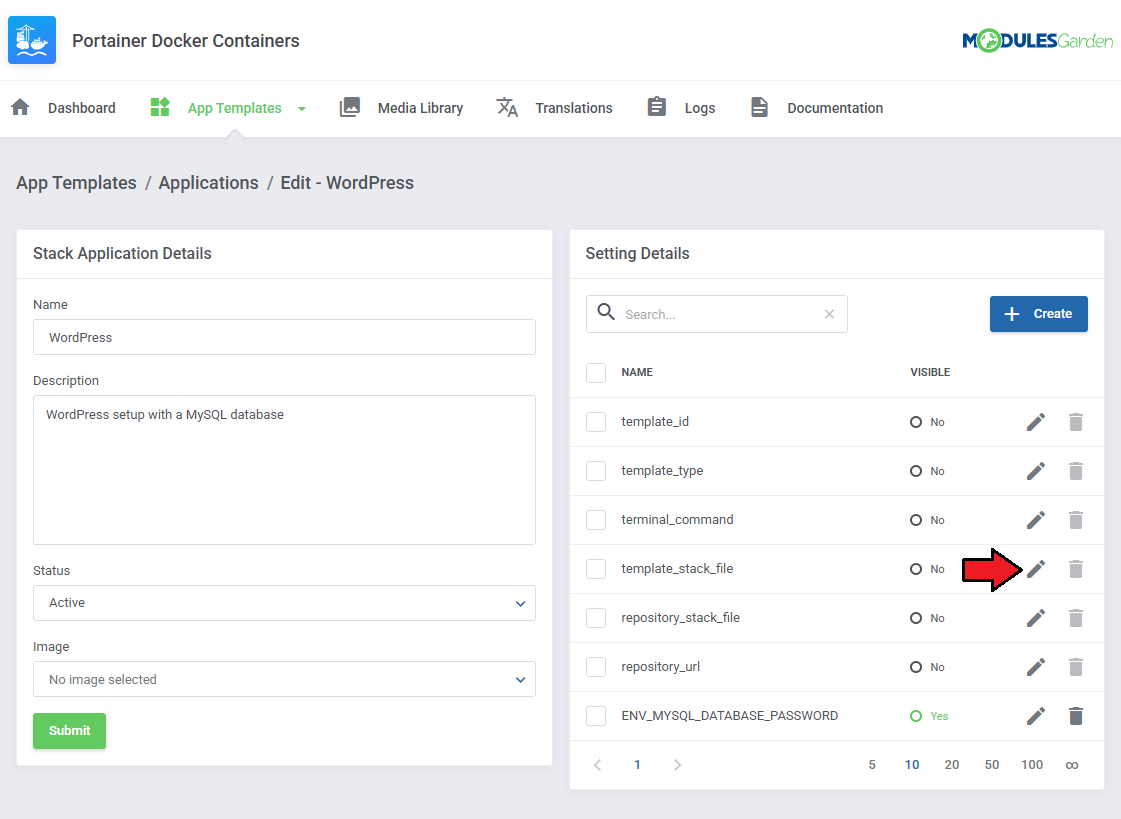Click the Description text area
The height and width of the screenshot is (819, 1121).
point(285,470)
